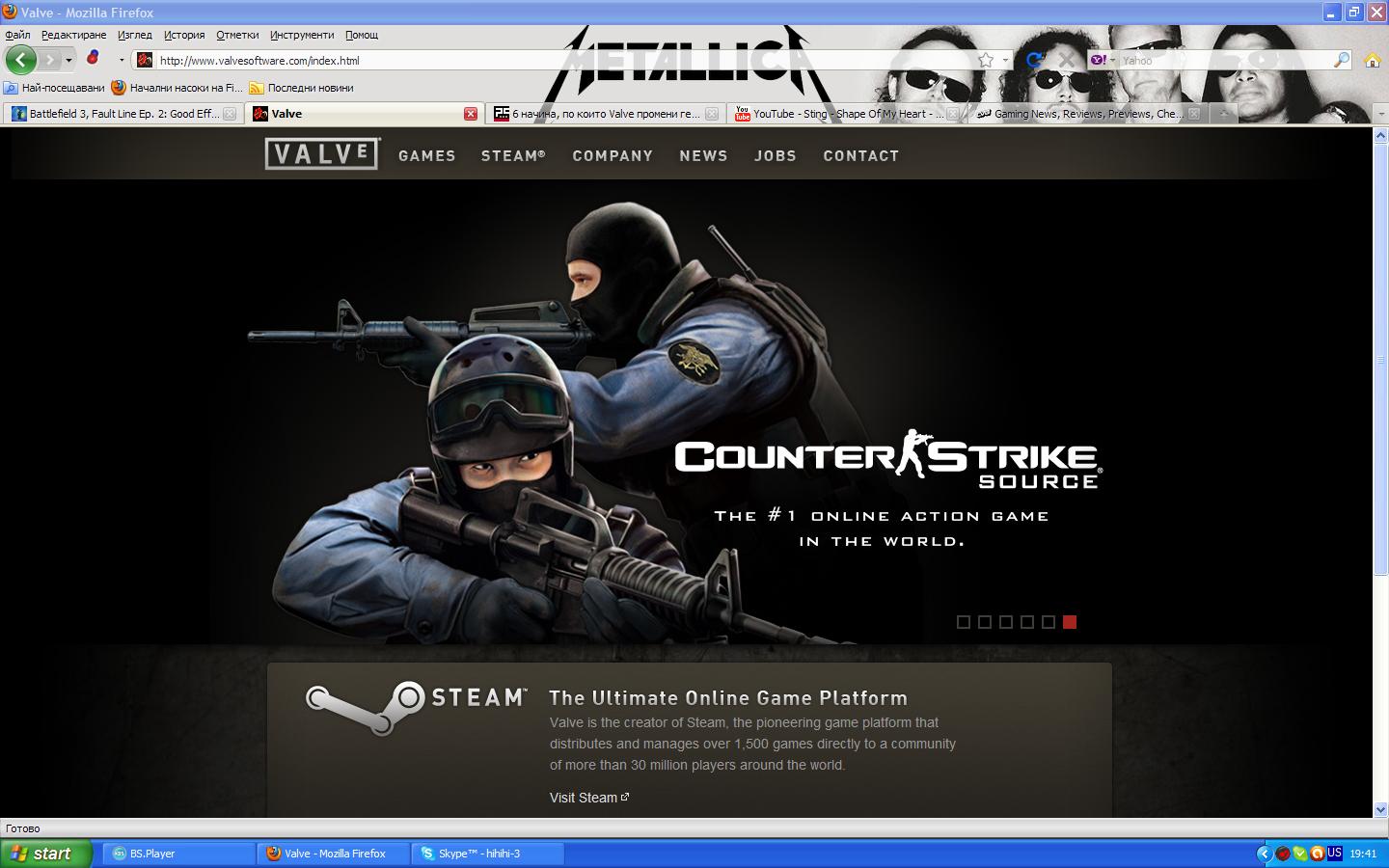Click the Home button icon
This screenshot has width=1389, height=868.
1372,61
